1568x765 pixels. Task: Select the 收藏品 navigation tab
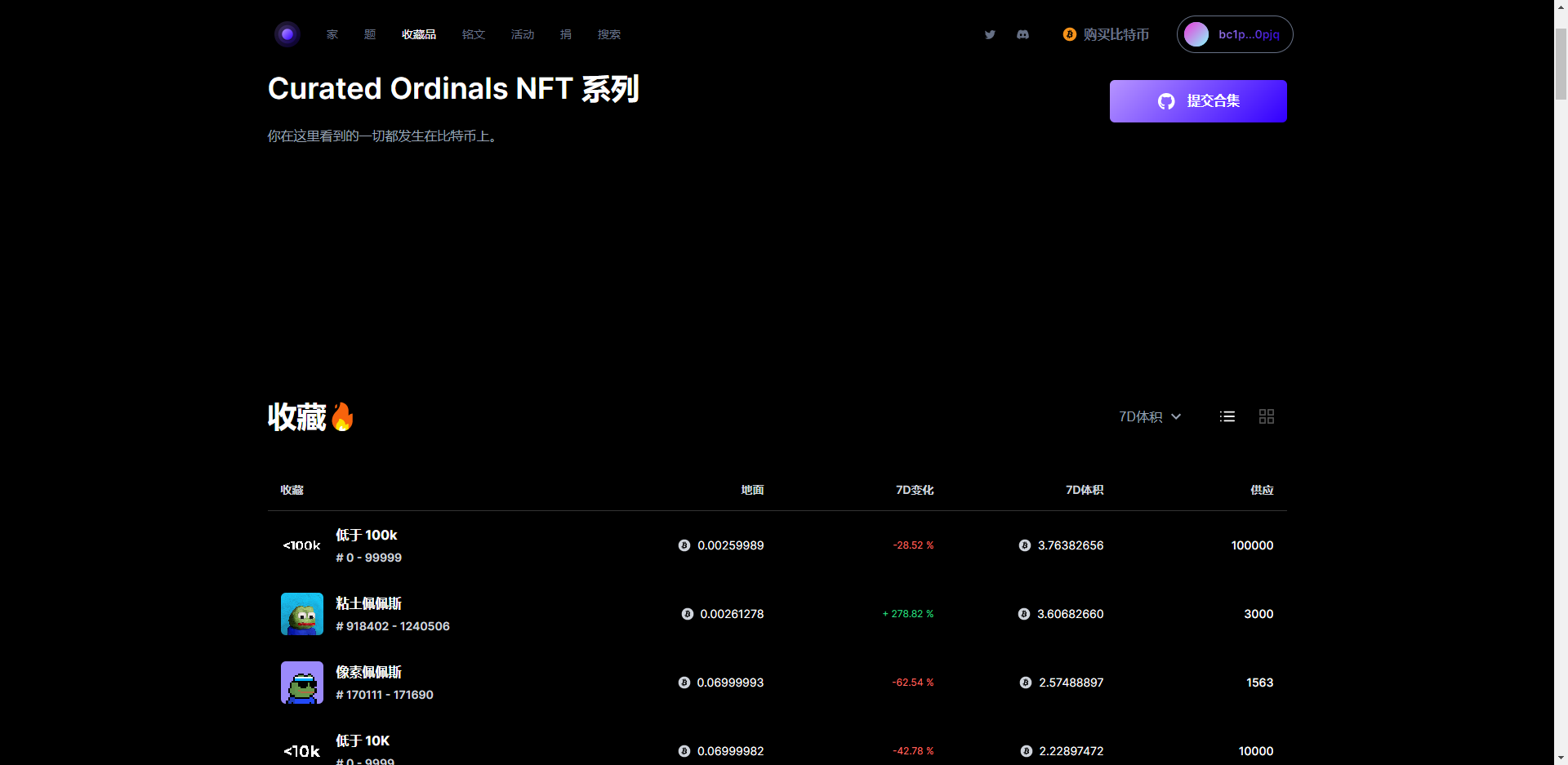tap(418, 34)
